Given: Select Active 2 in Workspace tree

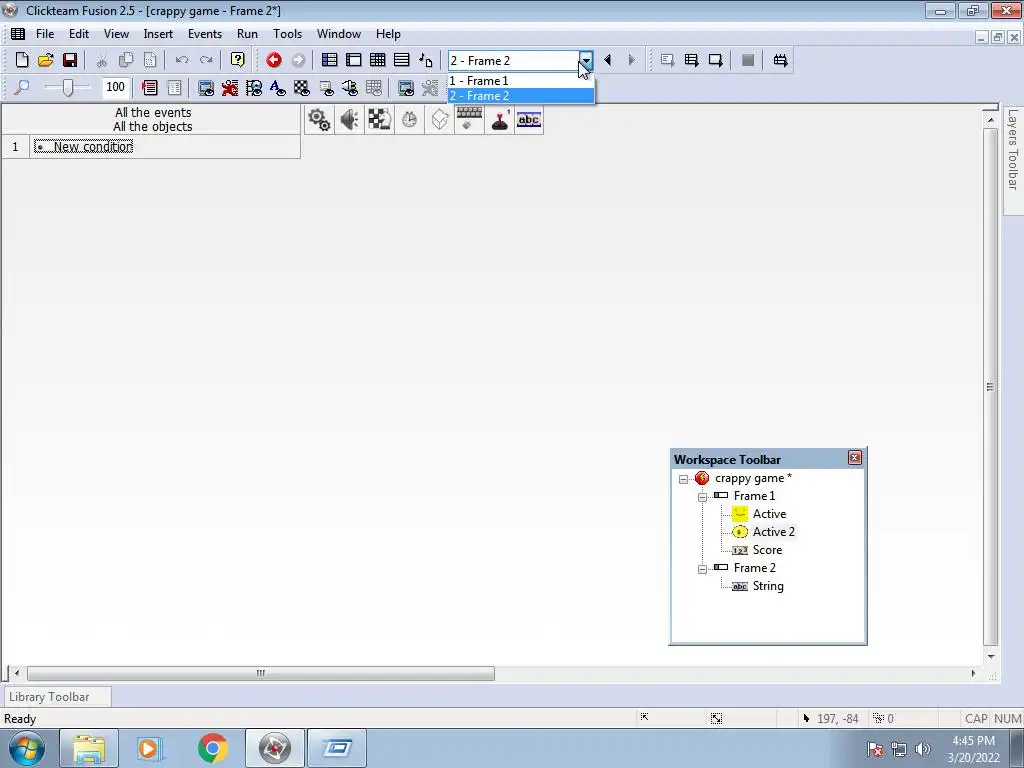Looking at the screenshot, I should point(773,532).
